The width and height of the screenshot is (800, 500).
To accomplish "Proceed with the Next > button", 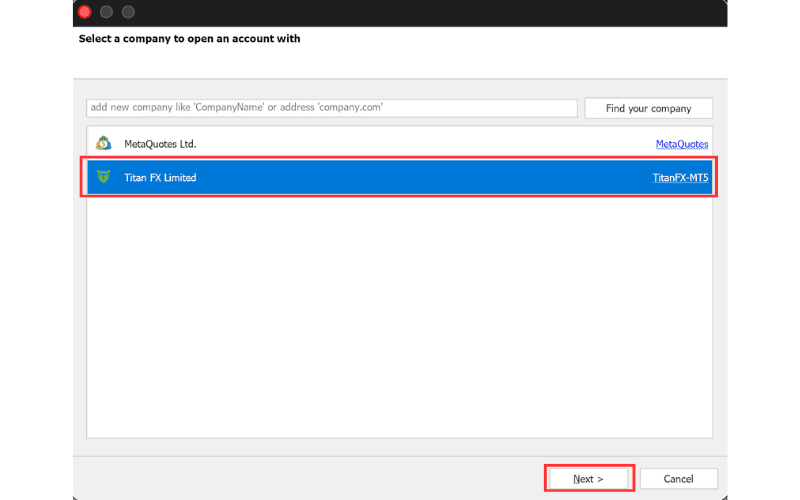I will pyautogui.click(x=588, y=479).
